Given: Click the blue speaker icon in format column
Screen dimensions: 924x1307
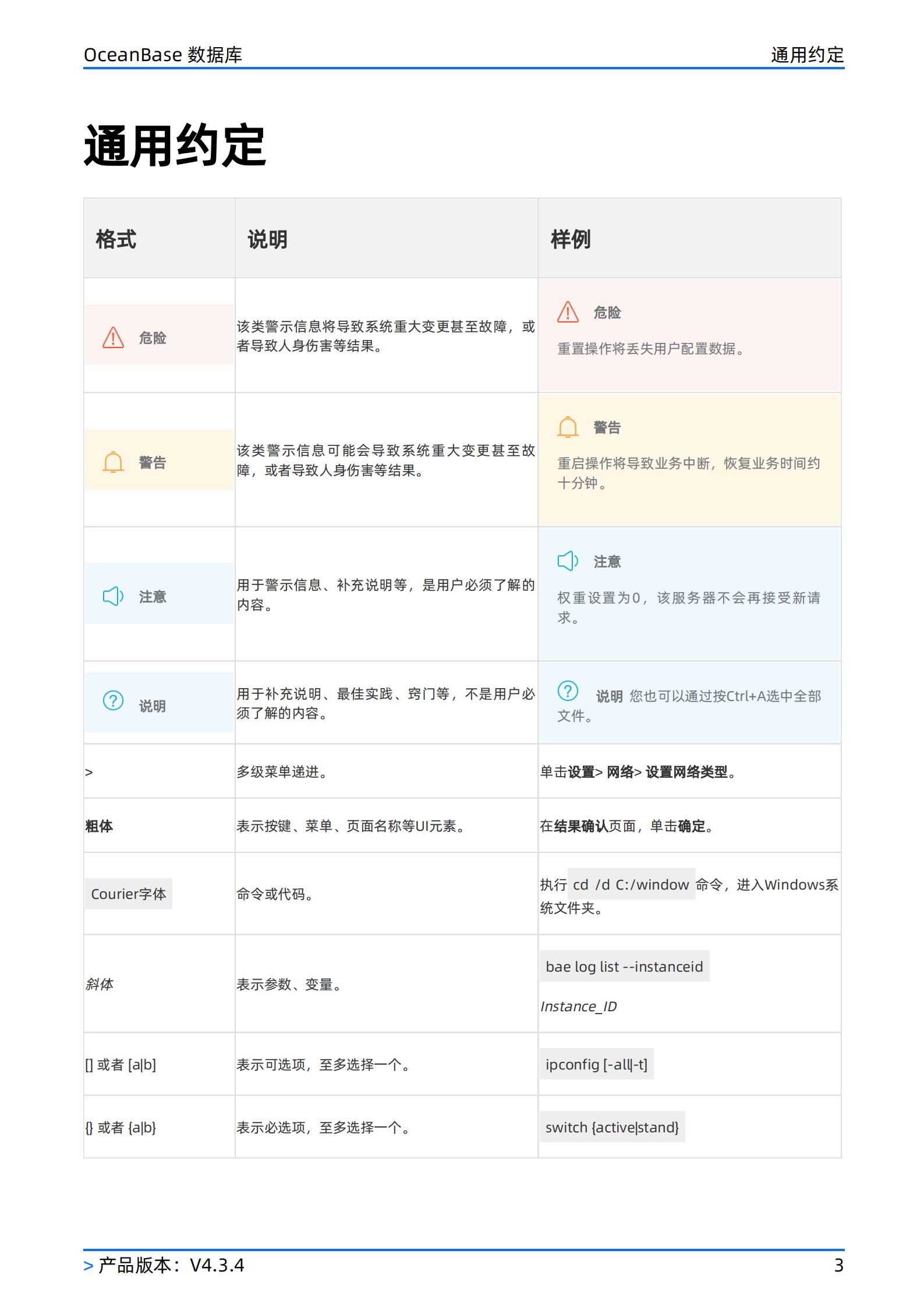Looking at the screenshot, I should point(113,596).
